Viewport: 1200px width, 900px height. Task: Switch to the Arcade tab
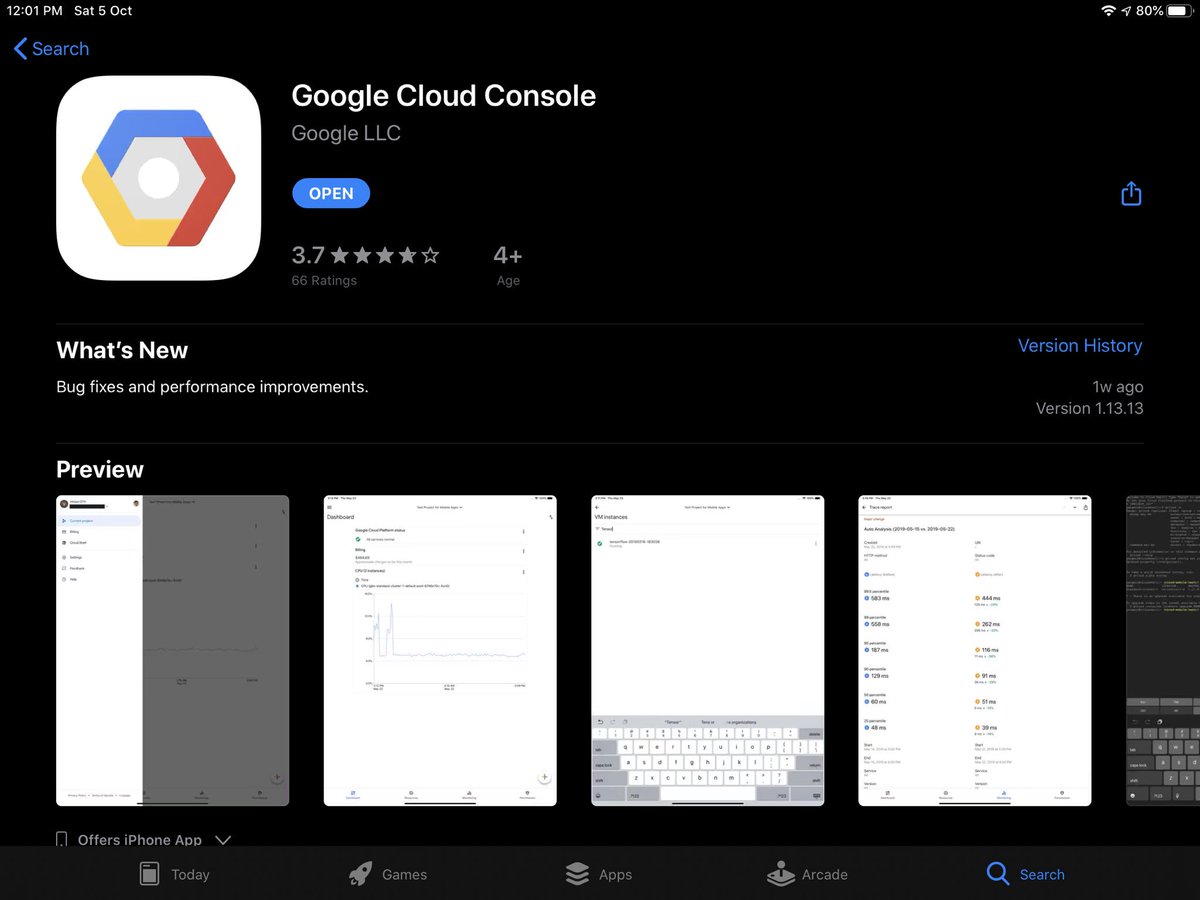pyautogui.click(x=807, y=874)
